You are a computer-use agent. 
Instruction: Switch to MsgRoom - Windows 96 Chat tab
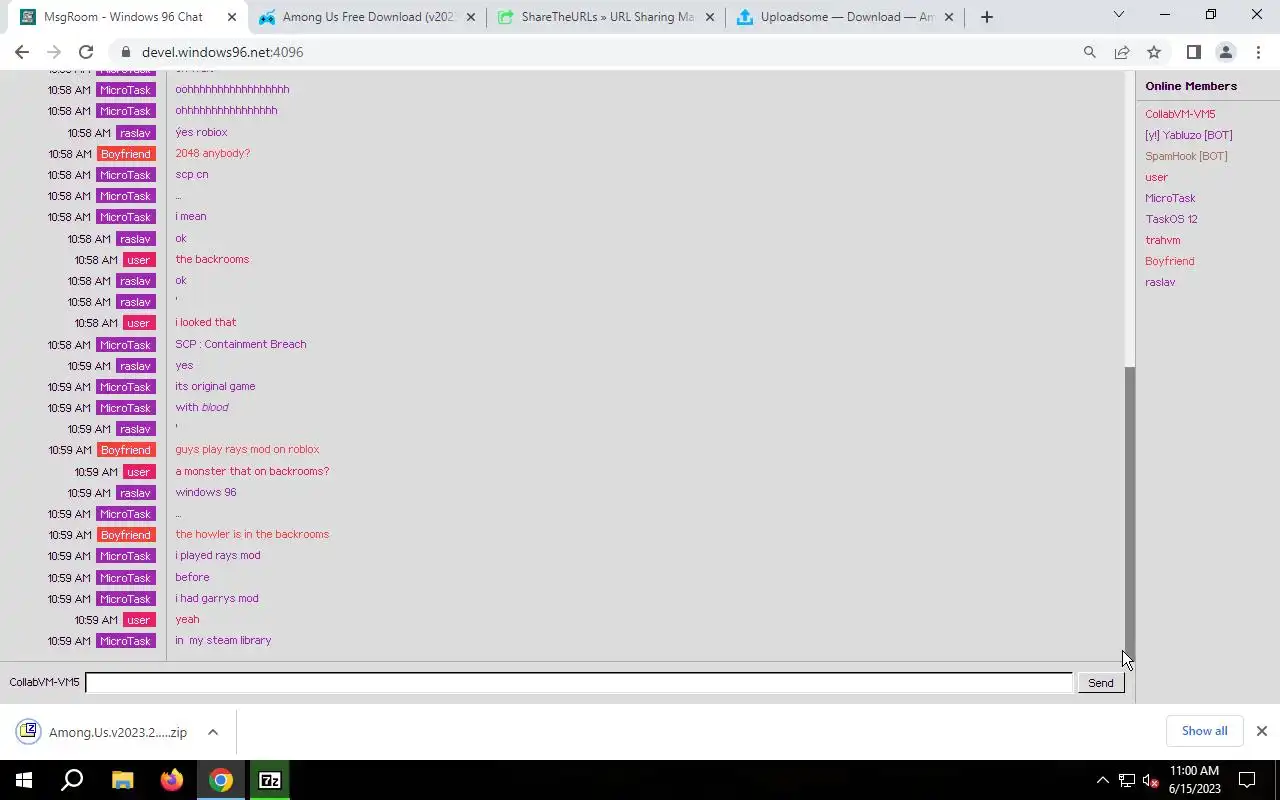124,17
